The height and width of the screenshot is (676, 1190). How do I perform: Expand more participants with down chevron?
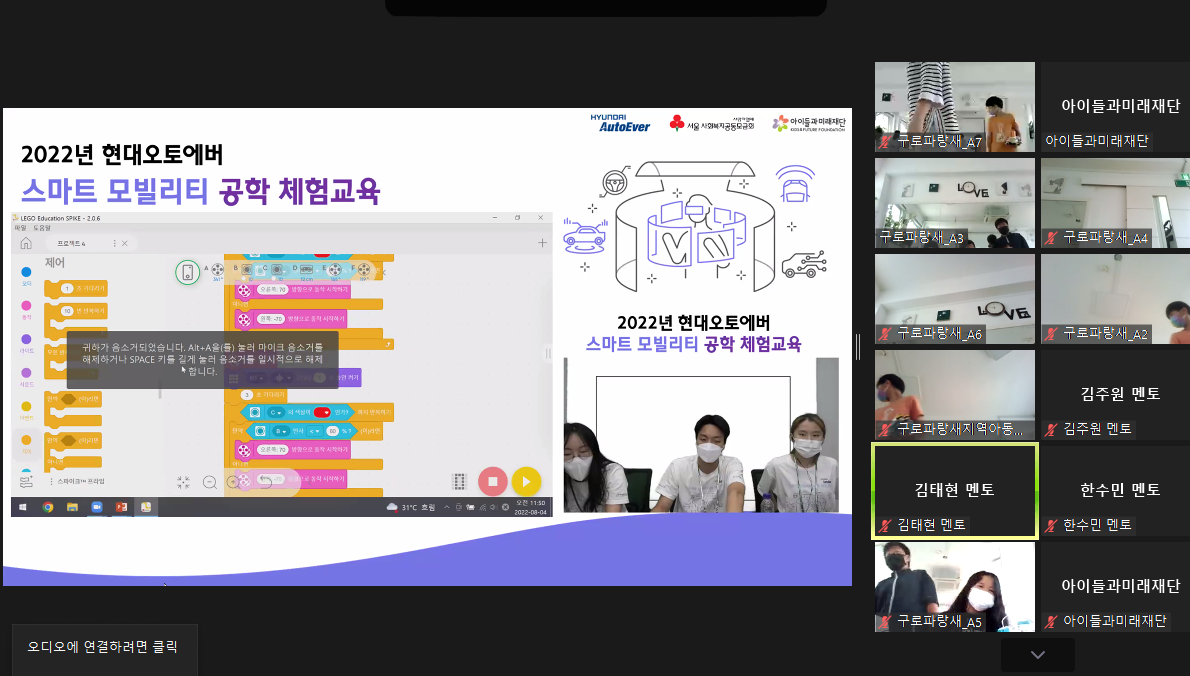coord(1037,655)
